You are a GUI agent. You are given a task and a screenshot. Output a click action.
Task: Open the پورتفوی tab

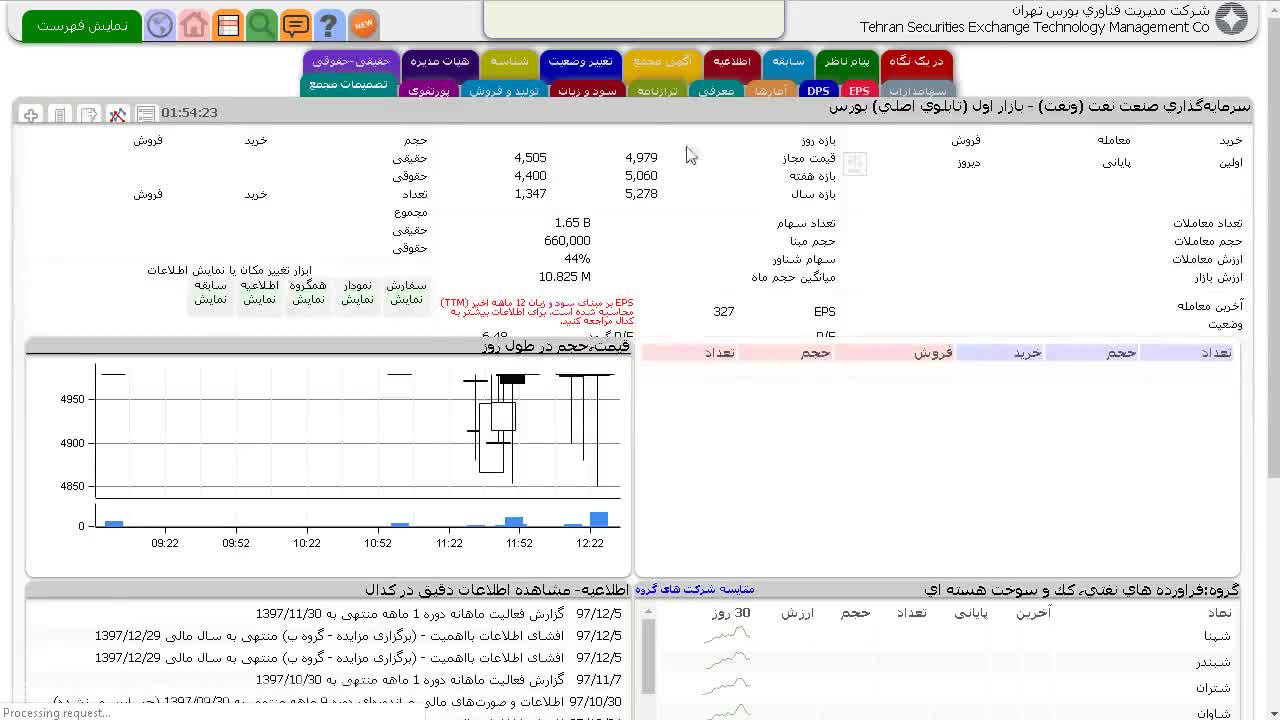pos(429,91)
